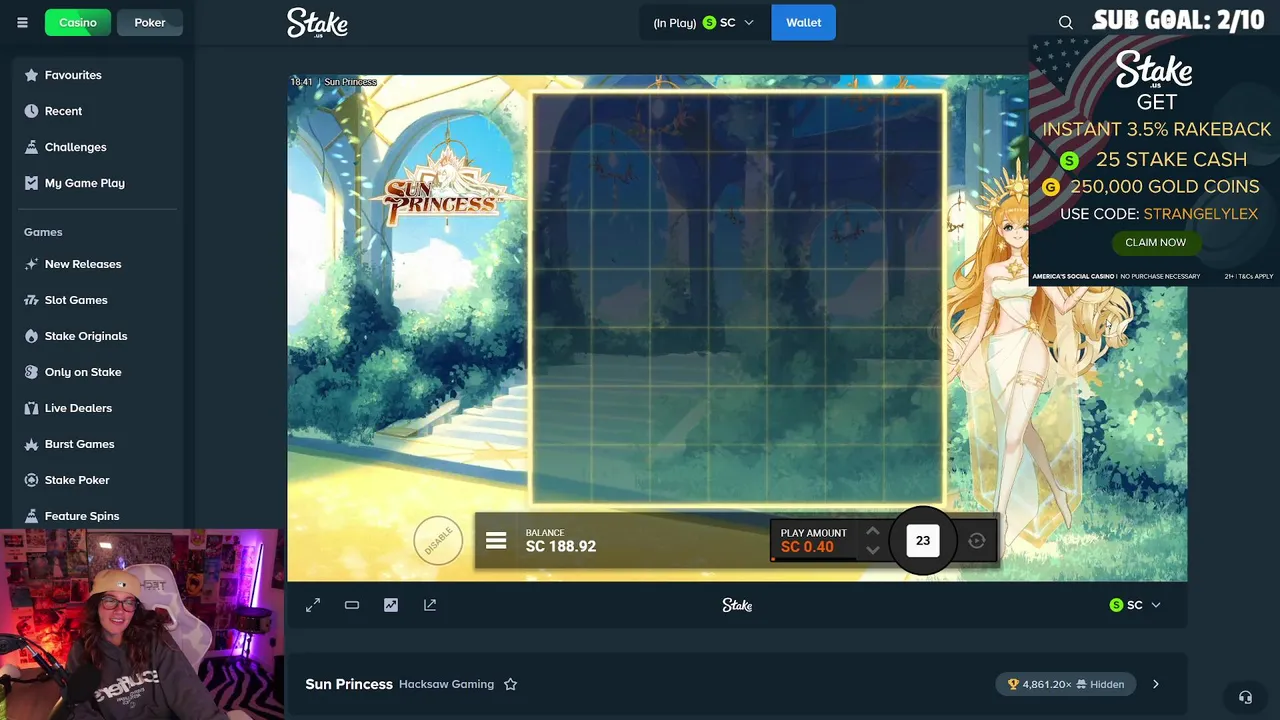Expand the SC dropdown below the game
This screenshot has height=720, width=1280.
pyautogui.click(x=1135, y=605)
